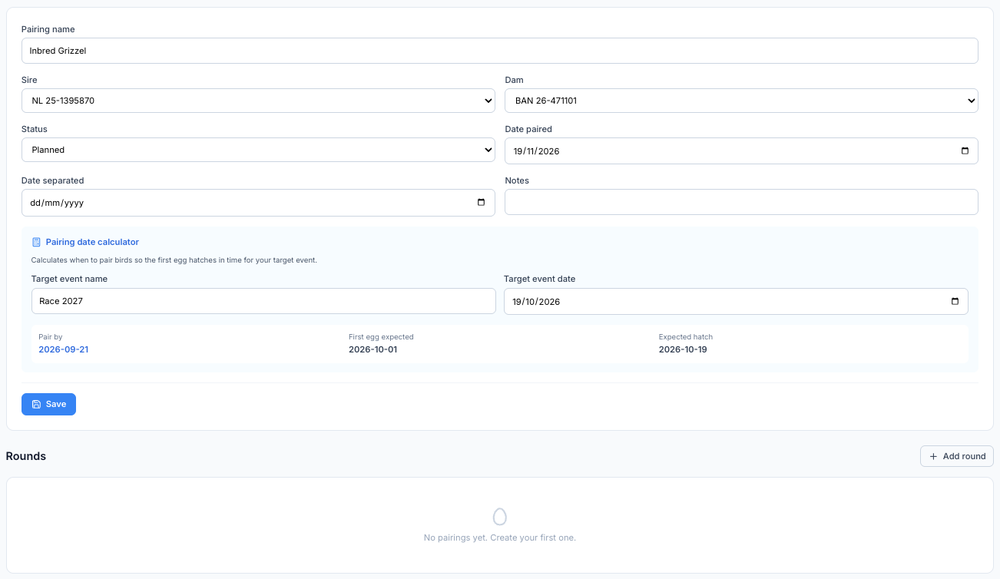Select the Date paired field value 19/11/2026
This screenshot has width=1000, height=579.
coord(536,151)
